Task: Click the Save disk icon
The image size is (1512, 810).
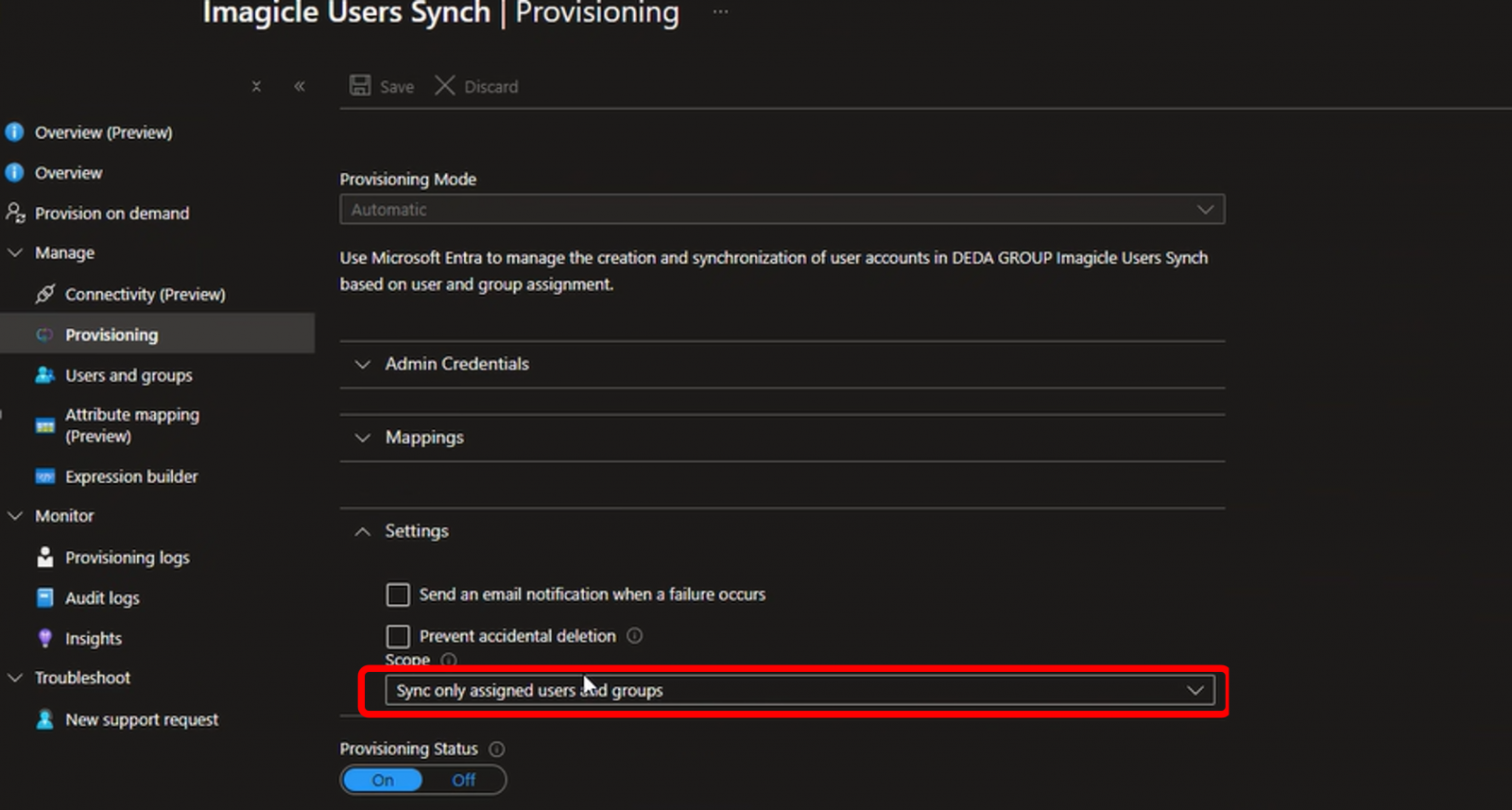Action: pos(360,86)
